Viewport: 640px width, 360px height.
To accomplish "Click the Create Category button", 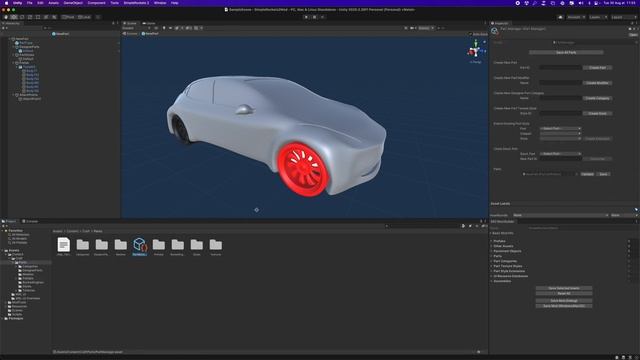I will click(x=597, y=98).
